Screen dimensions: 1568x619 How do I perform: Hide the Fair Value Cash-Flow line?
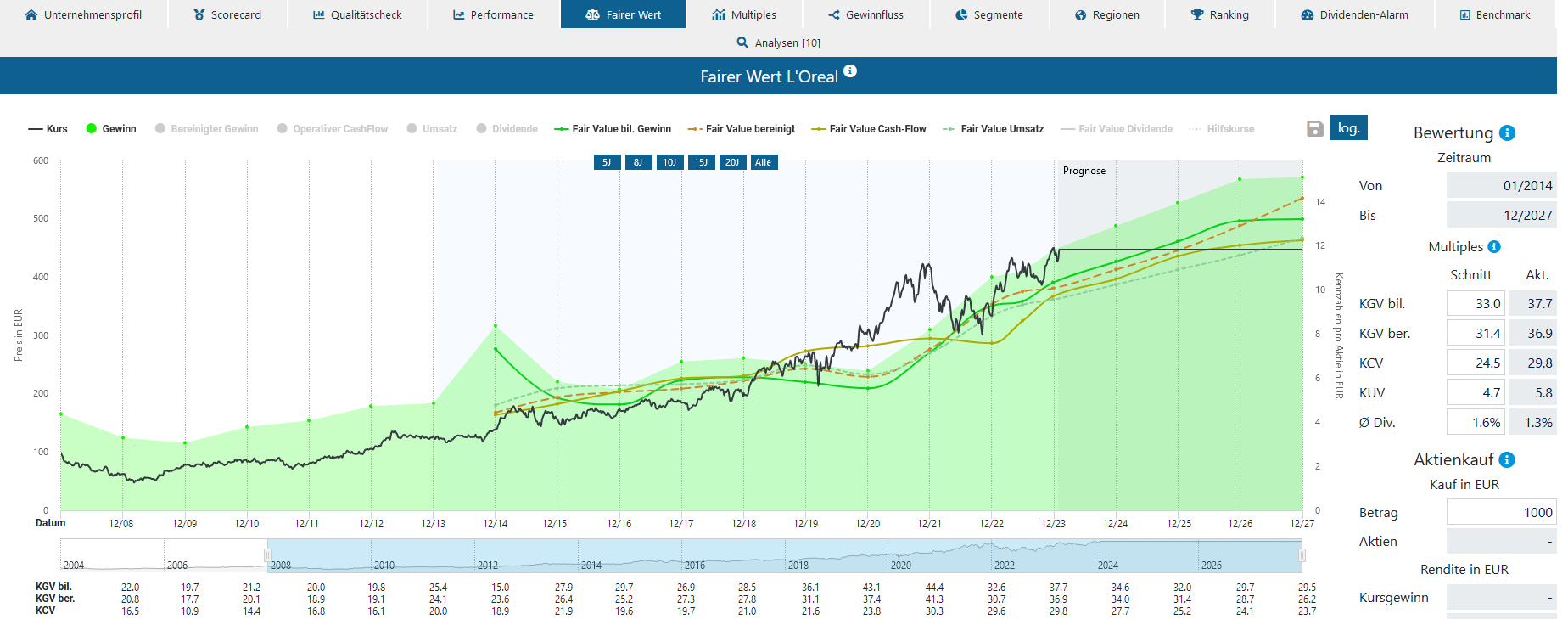click(x=869, y=129)
